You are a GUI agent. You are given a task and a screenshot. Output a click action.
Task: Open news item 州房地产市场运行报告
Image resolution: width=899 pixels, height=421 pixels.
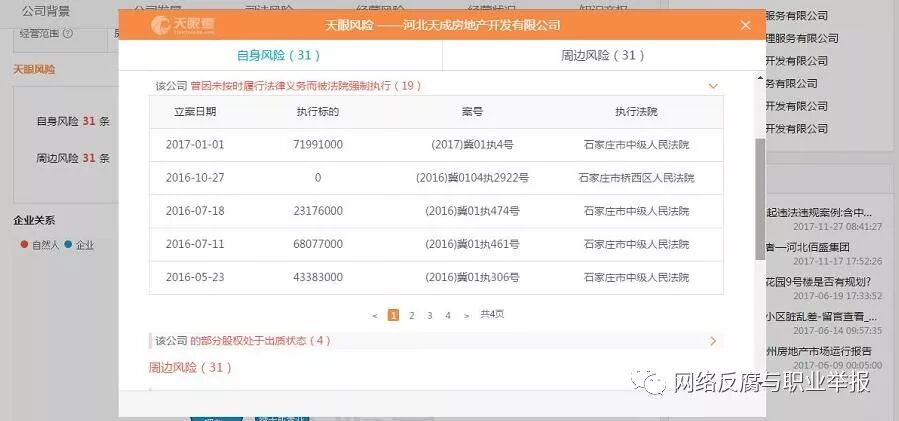(x=819, y=352)
